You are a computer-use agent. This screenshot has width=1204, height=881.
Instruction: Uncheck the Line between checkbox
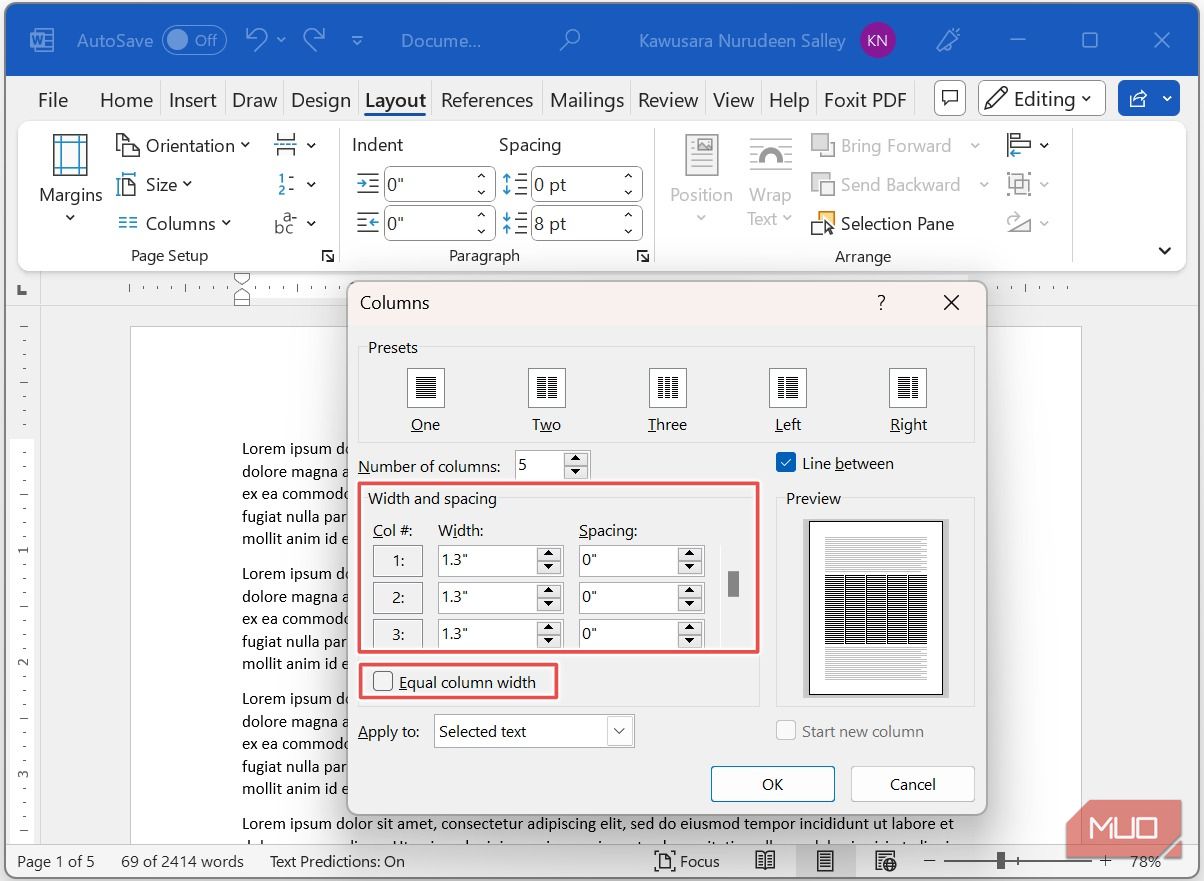[786, 463]
